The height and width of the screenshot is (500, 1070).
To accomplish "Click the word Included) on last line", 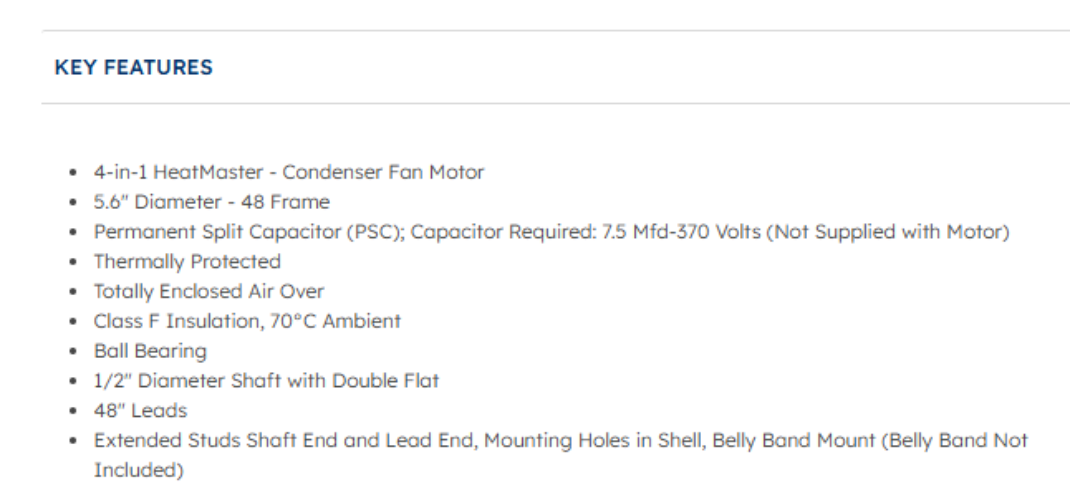I will [x=139, y=470].
